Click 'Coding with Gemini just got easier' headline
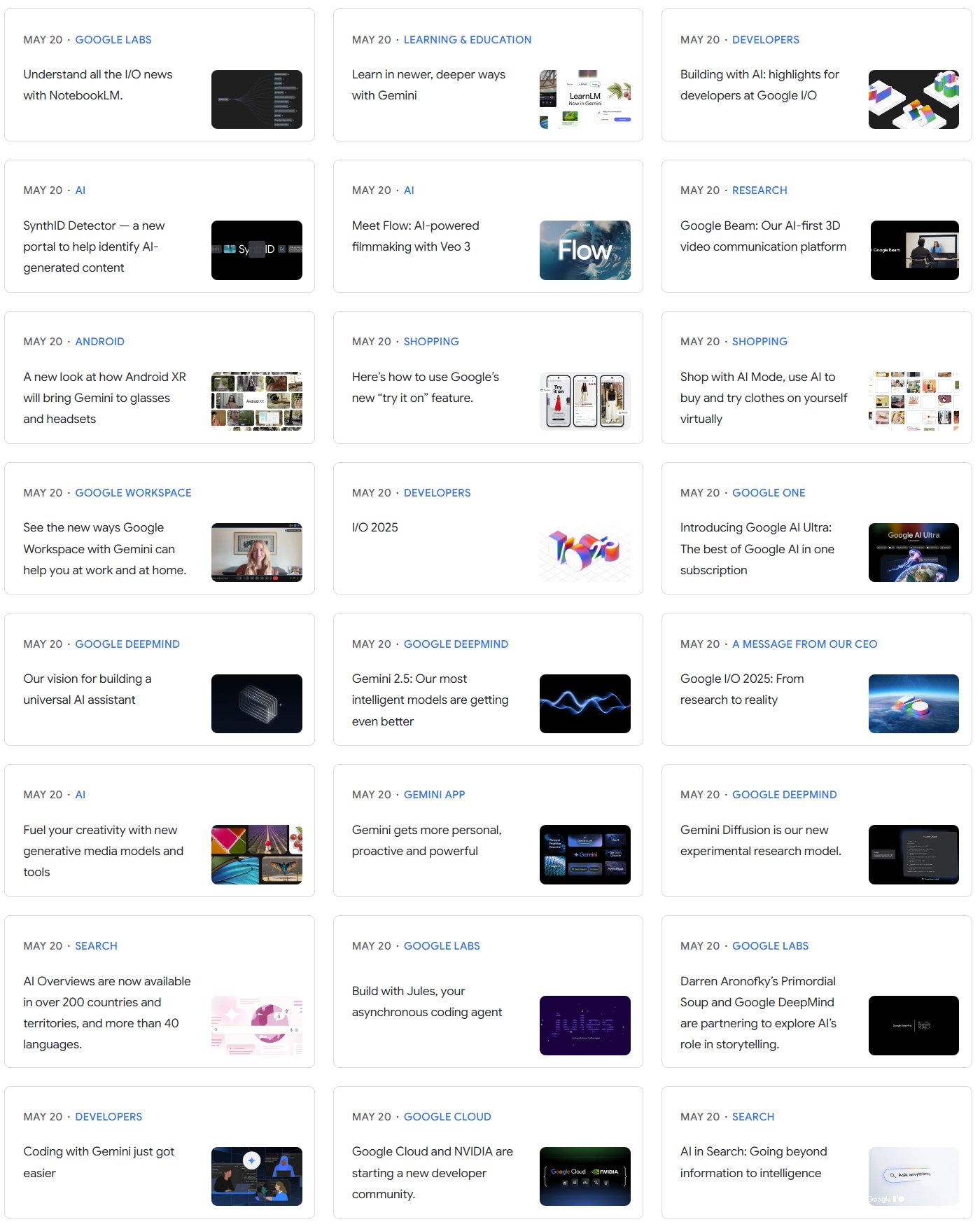The width and height of the screenshot is (980, 1229). 99,1162
